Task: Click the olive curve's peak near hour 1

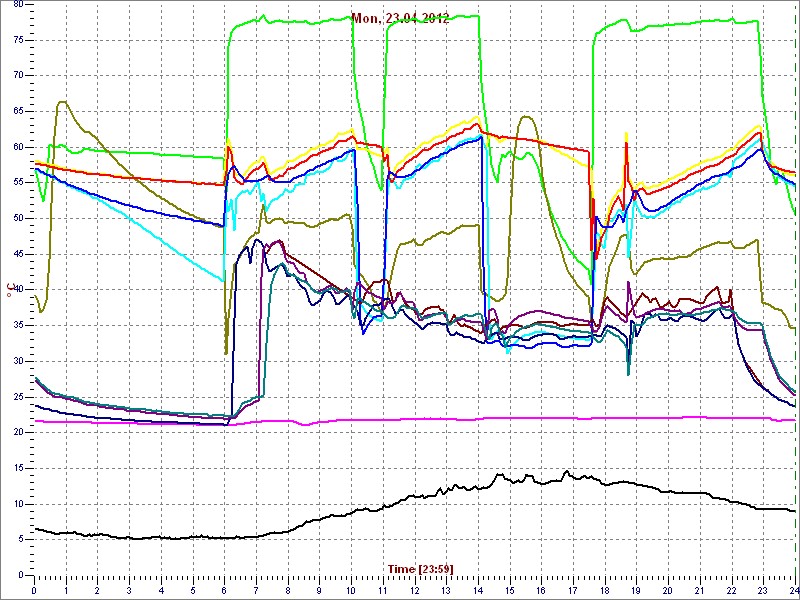Action: click(x=63, y=102)
